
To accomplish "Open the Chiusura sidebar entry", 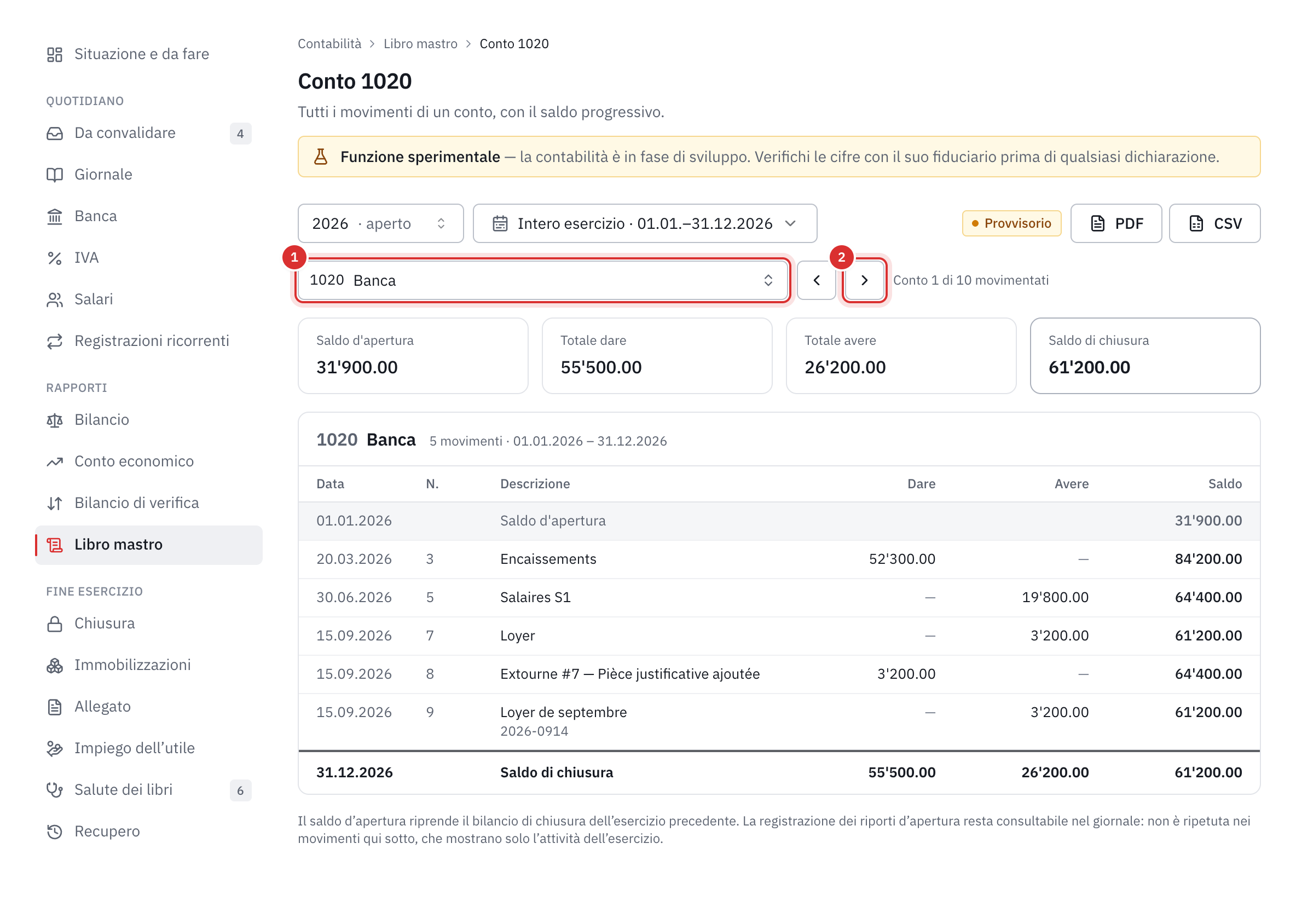I will coord(149,624).
